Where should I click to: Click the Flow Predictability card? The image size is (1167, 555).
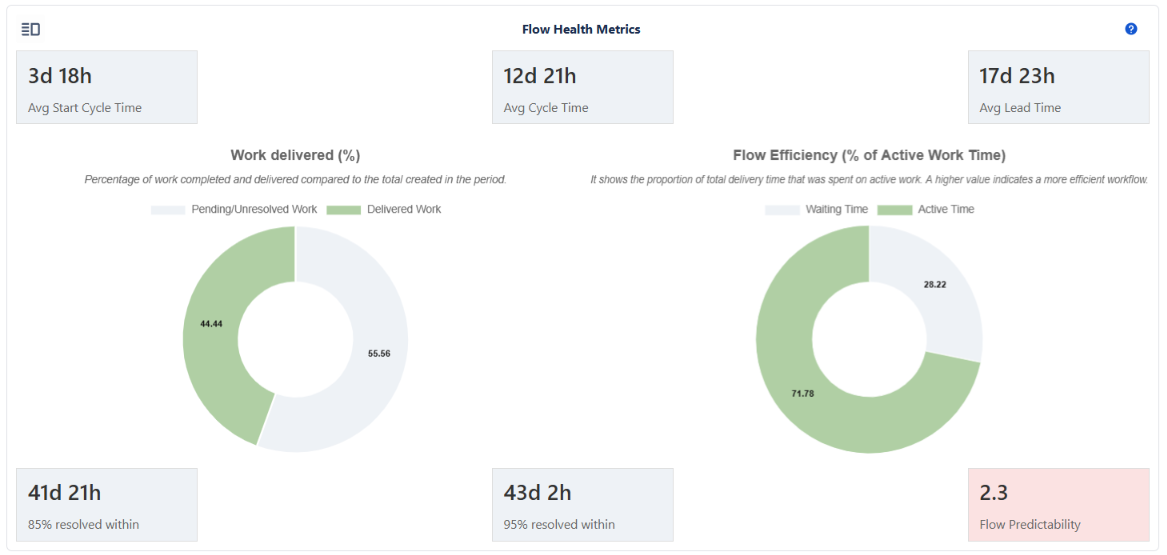(1058, 505)
